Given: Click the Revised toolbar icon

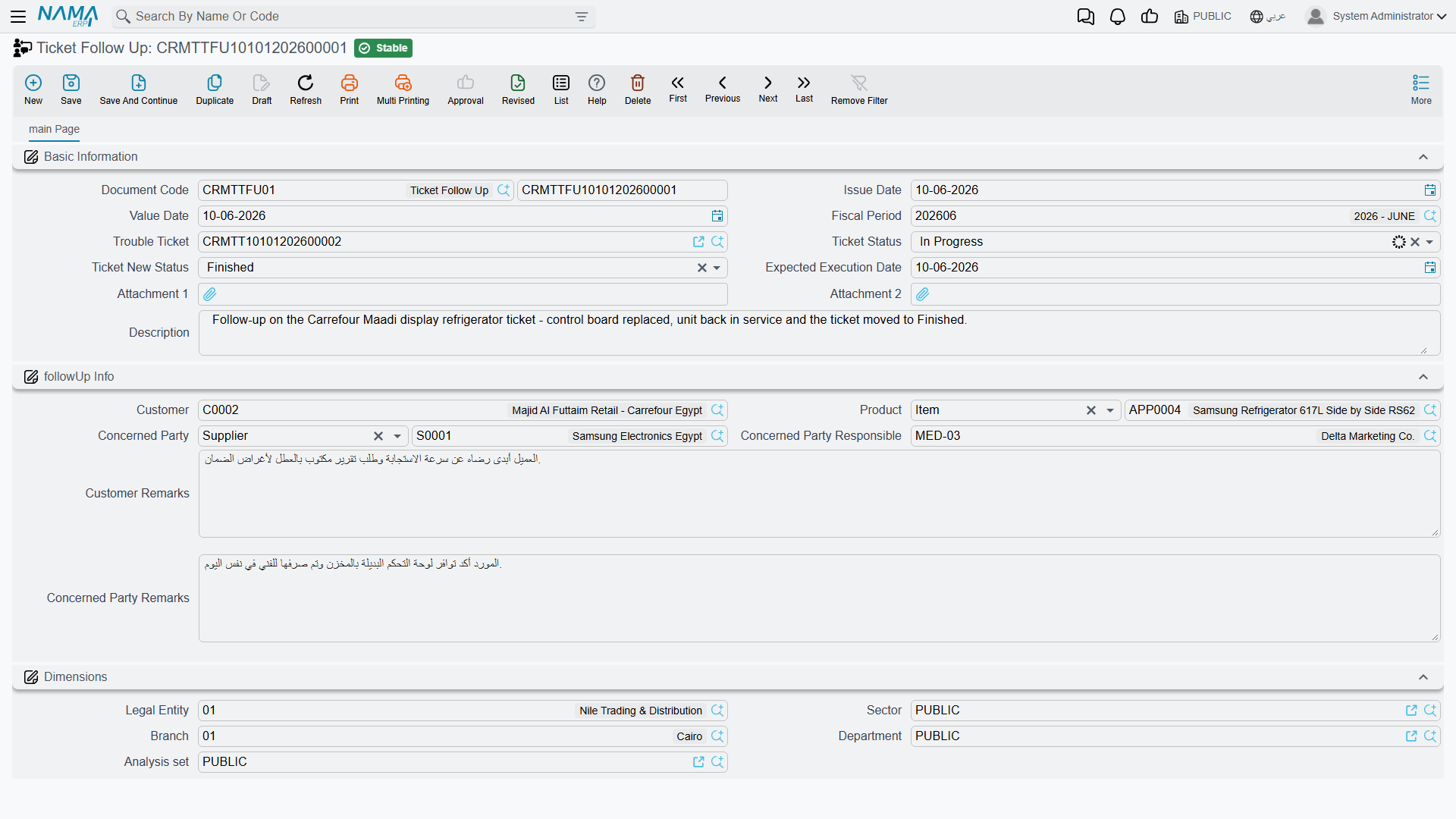Looking at the screenshot, I should coord(518,89).
